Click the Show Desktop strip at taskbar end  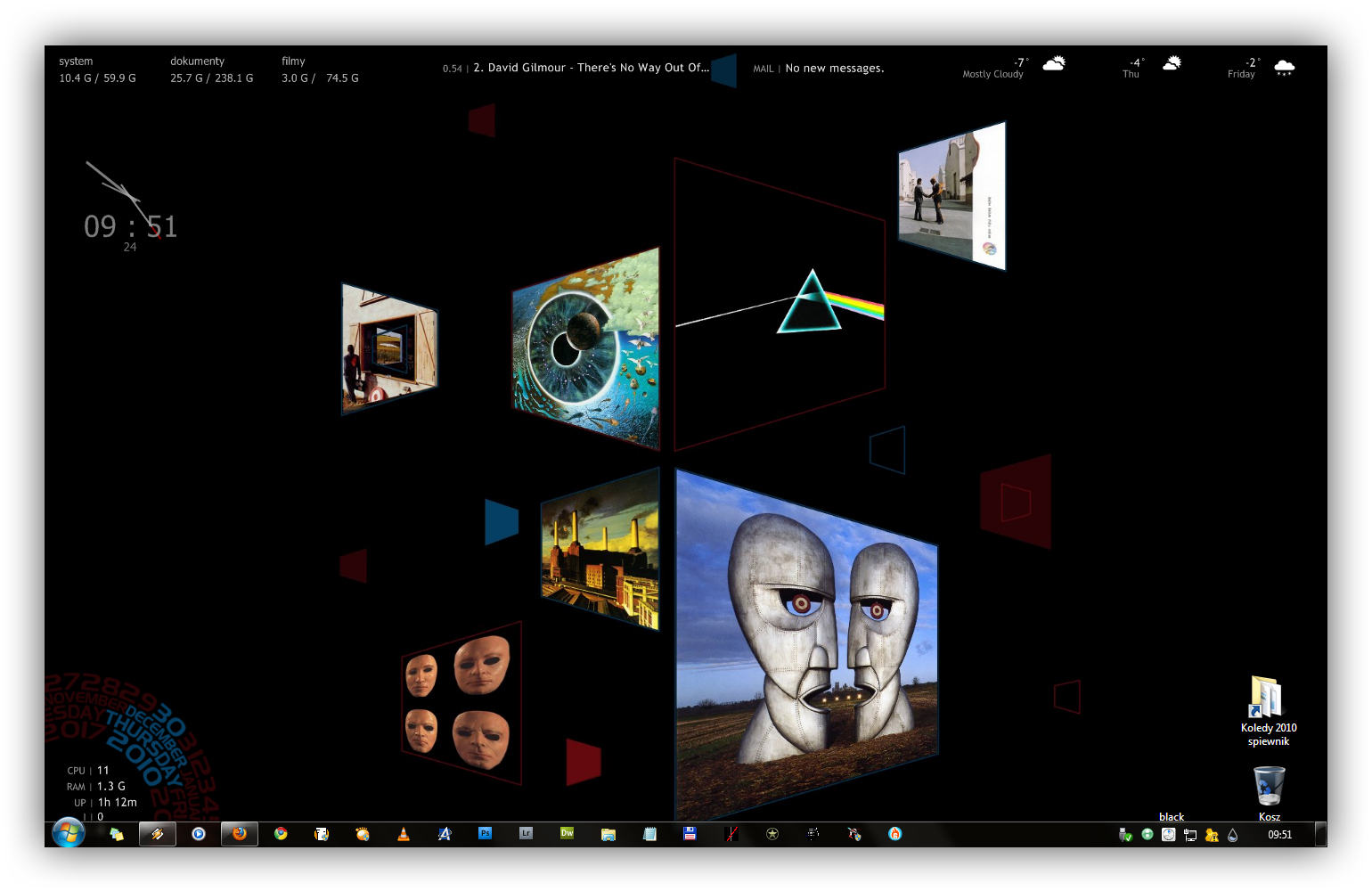(x=1321, y=835)
